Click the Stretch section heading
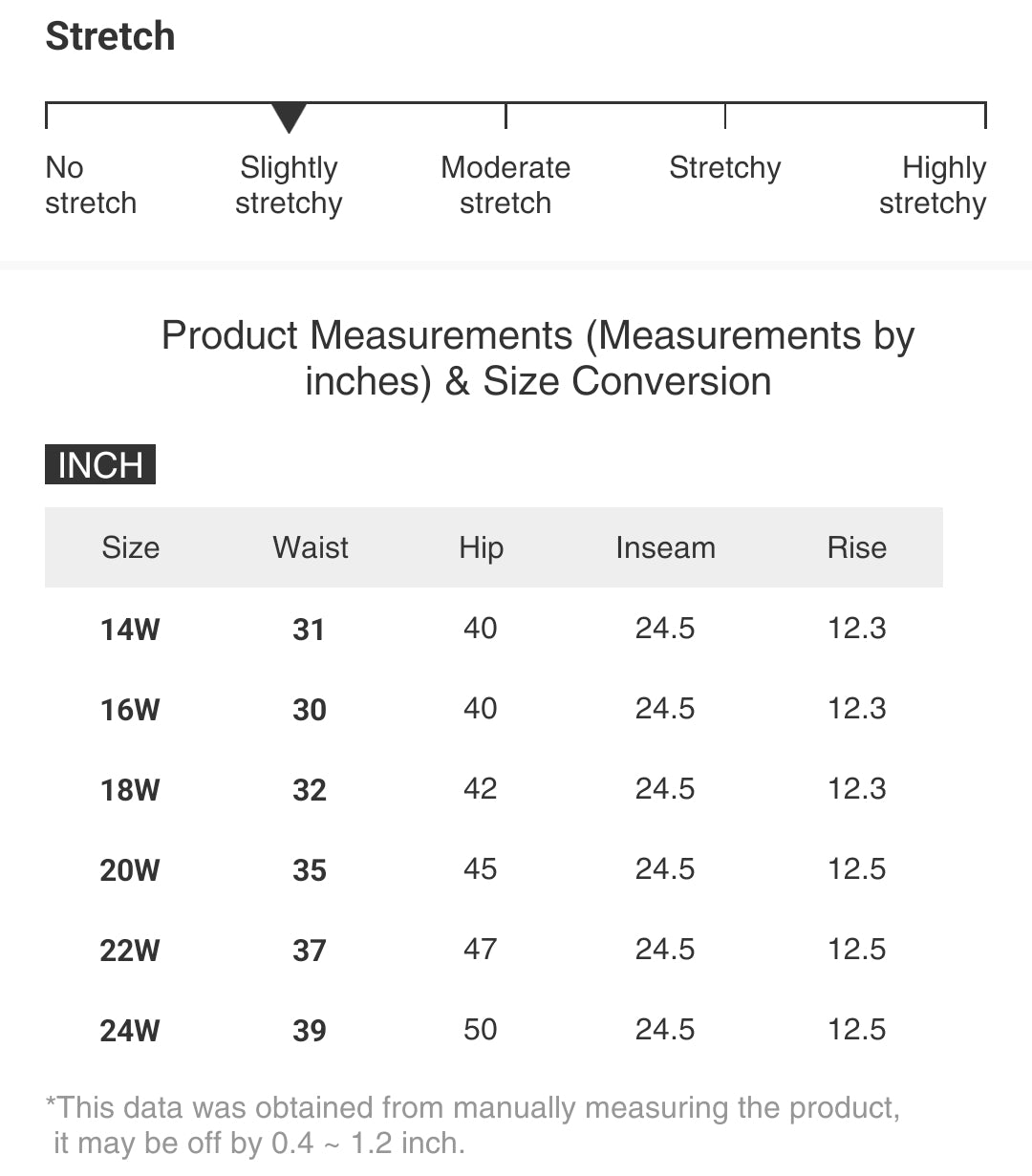This screenshot has width=1032, height=1176. coord(111,37)
